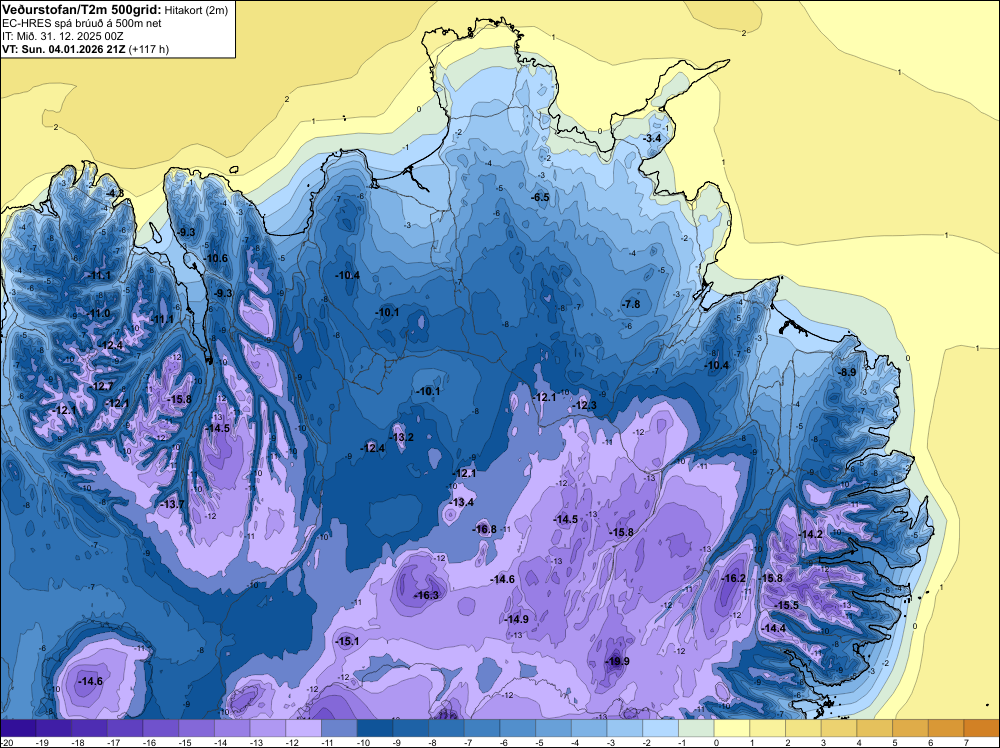Click the -12.7 temperature value
The image size is (1000, 748).
(102, 386)
